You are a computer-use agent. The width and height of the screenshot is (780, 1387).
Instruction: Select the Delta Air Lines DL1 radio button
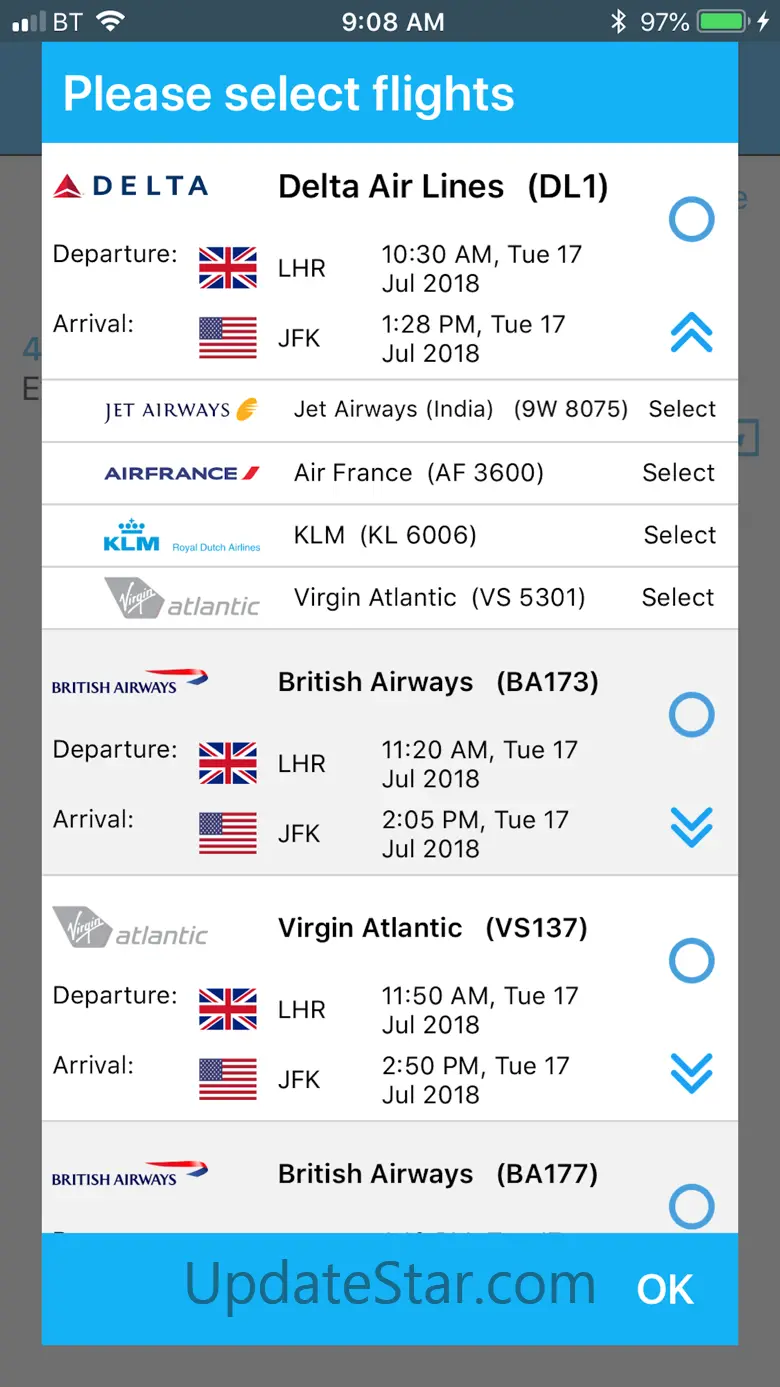coord(691,219)
